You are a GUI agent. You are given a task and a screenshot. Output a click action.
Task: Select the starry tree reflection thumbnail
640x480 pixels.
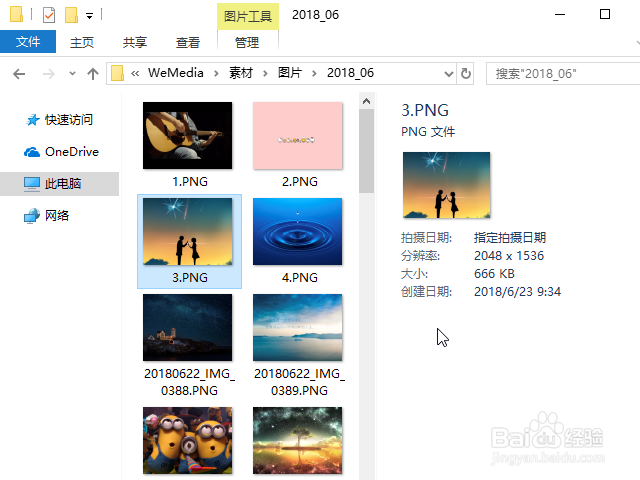(298, 440)
